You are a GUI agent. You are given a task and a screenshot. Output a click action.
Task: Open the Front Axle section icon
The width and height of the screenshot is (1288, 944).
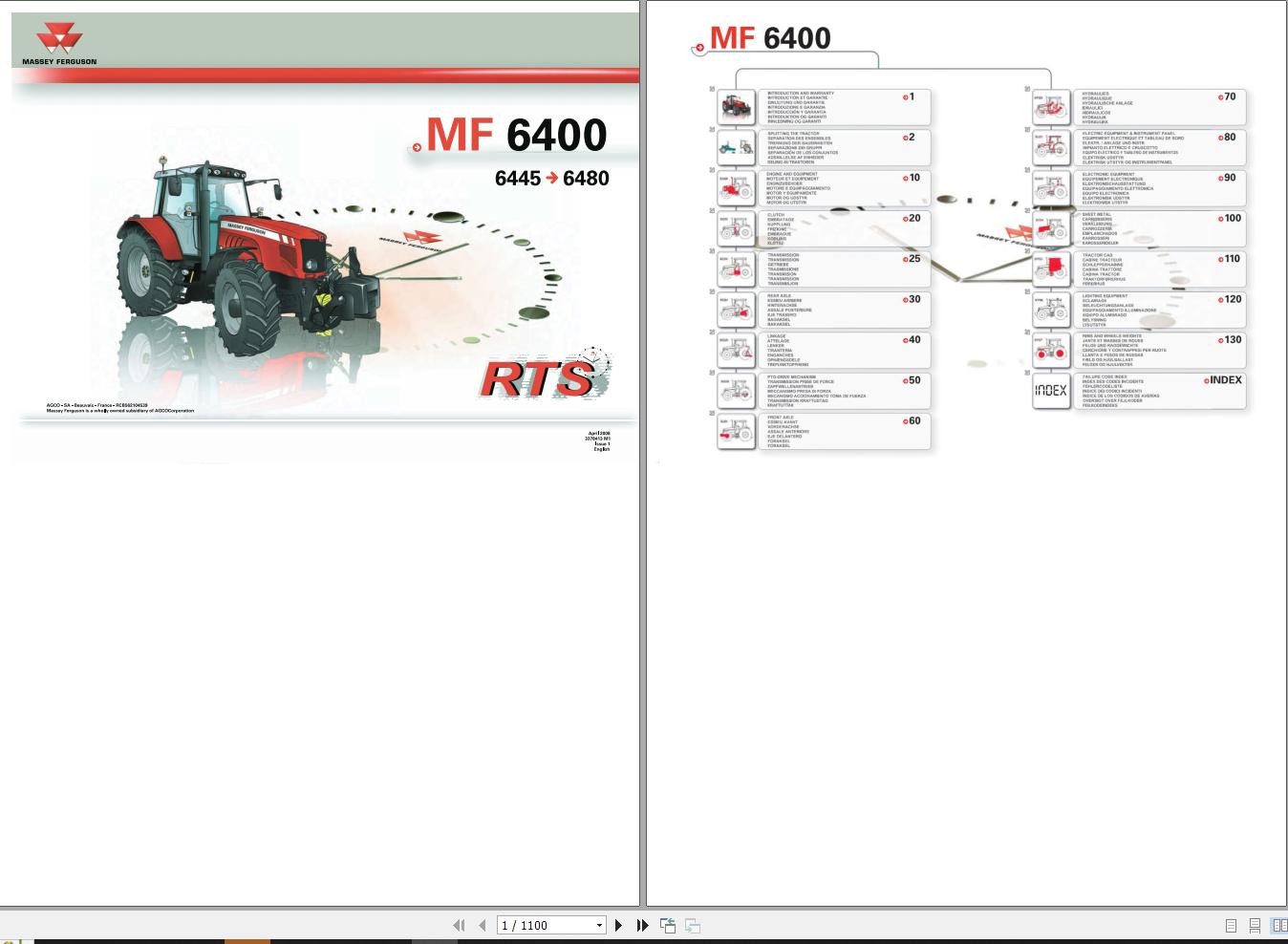(736, 431)
